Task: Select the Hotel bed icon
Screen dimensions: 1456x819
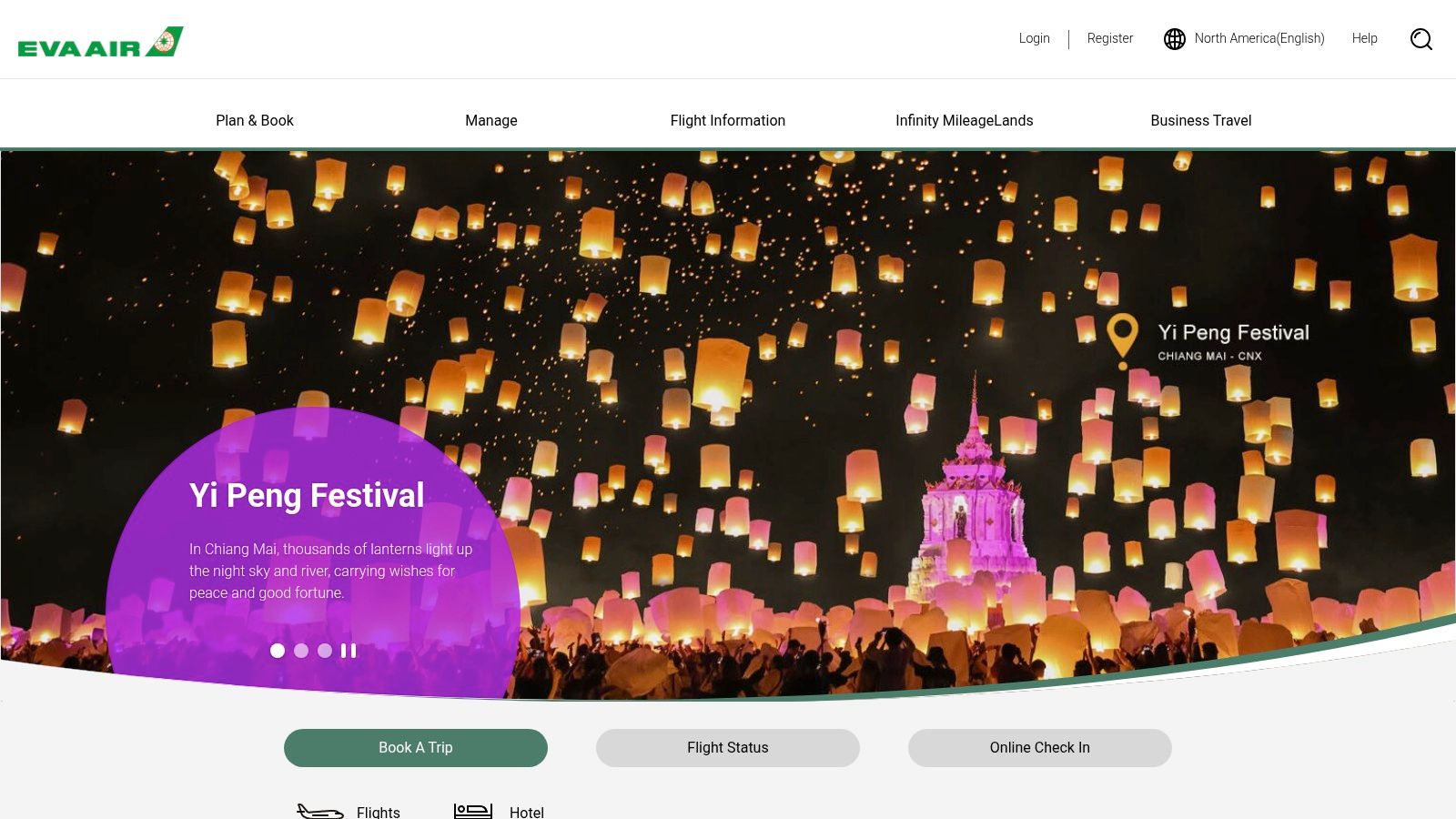Action: click(473, 811)
